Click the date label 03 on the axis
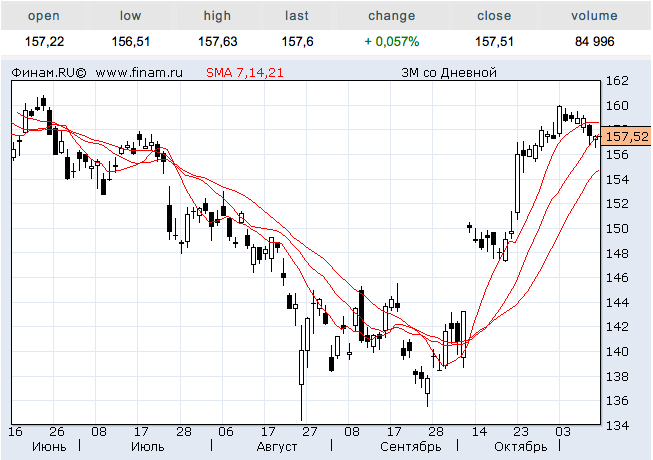 (x=563, y=432)
